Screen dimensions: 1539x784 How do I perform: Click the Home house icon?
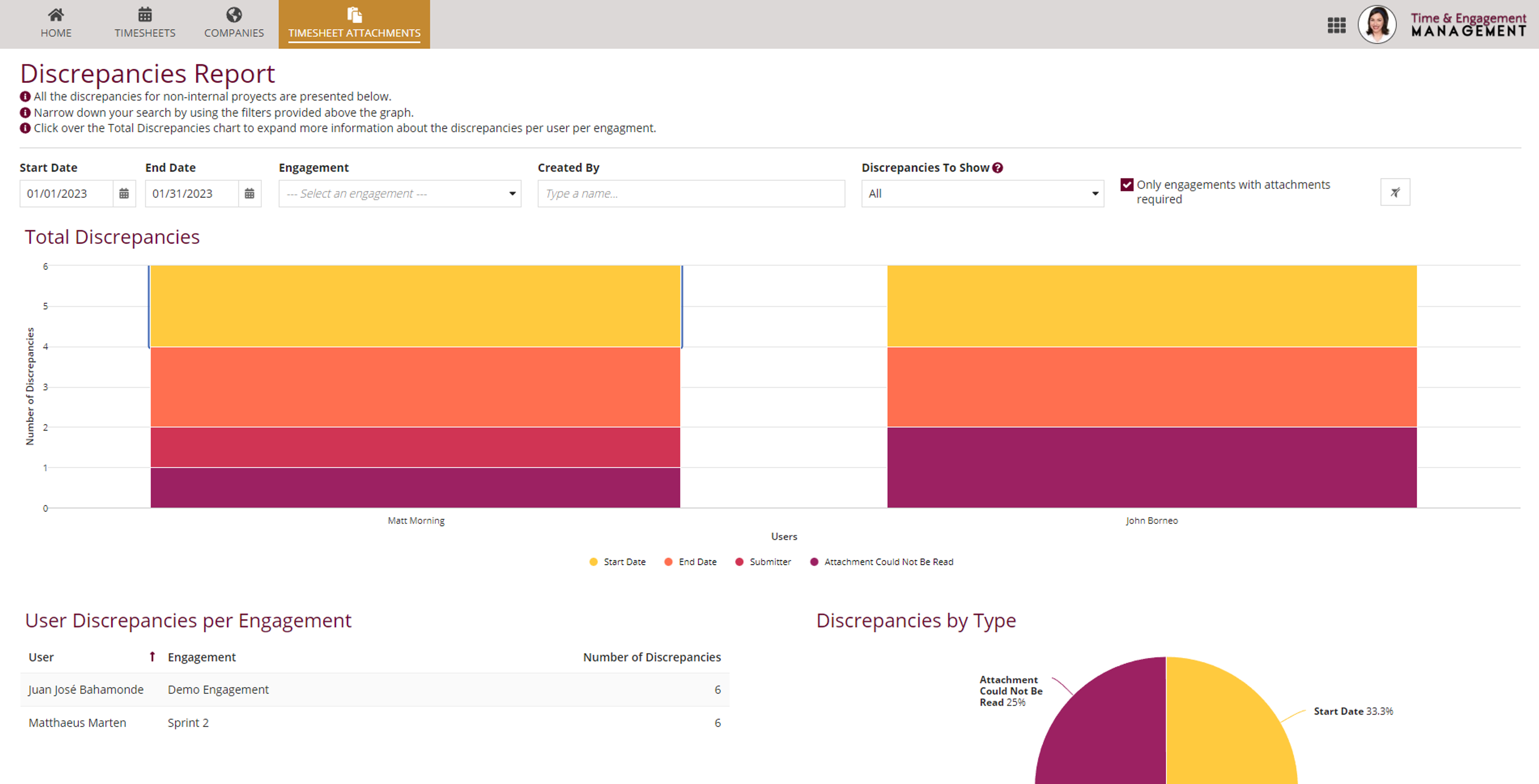56,14
